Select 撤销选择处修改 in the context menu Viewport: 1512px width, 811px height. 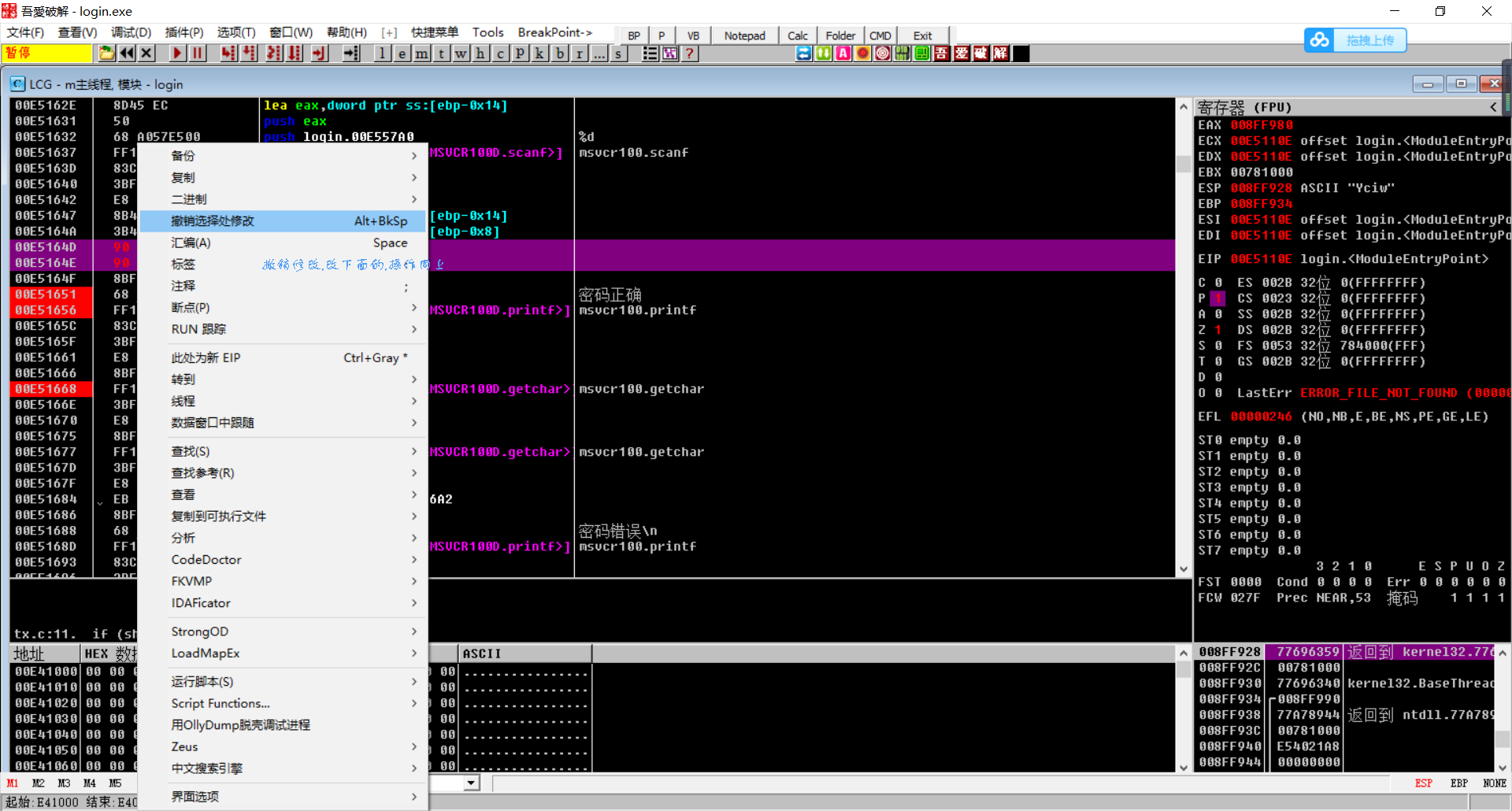[283, 221]
